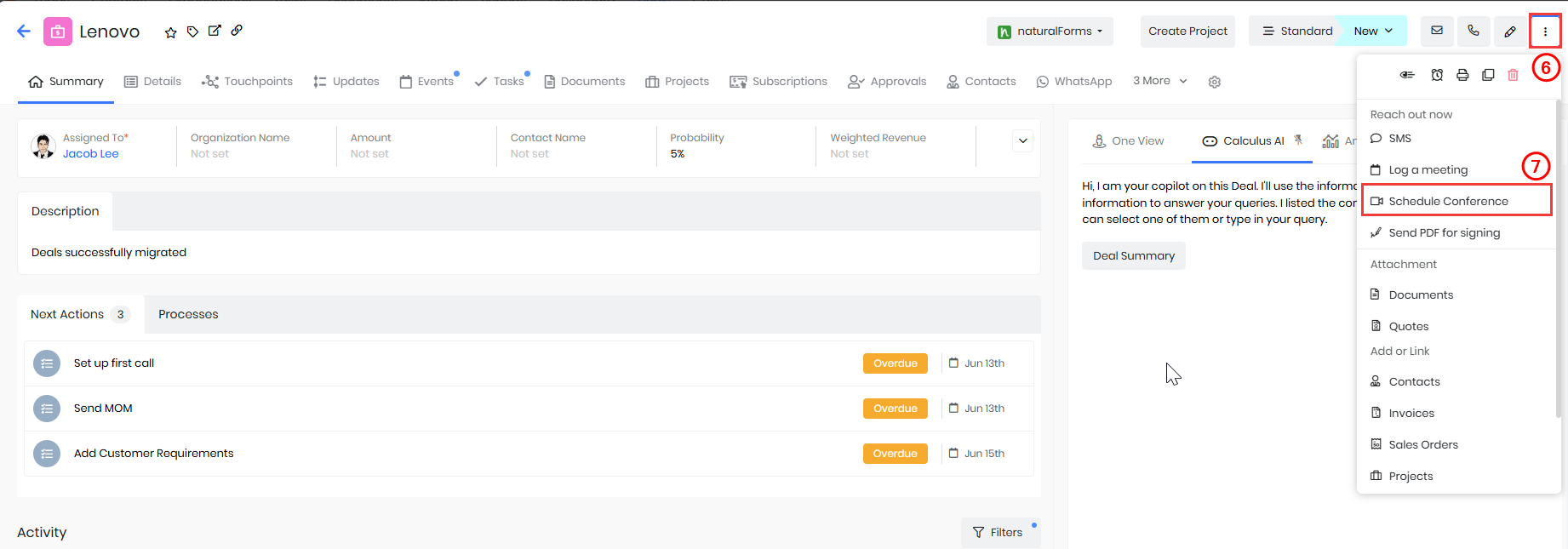The height and width of the screenshot is (549, 1568).
Task: Open the WhatsApp tab
Action: click(x=1074, y=82)
